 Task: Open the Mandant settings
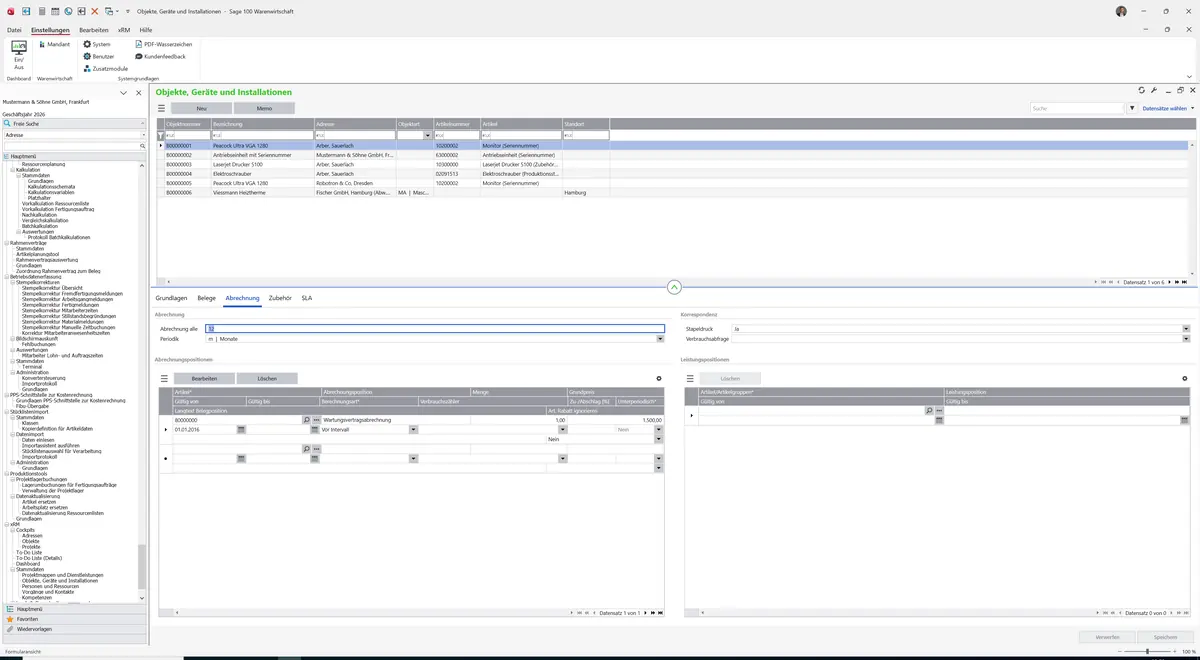[54, 44]
